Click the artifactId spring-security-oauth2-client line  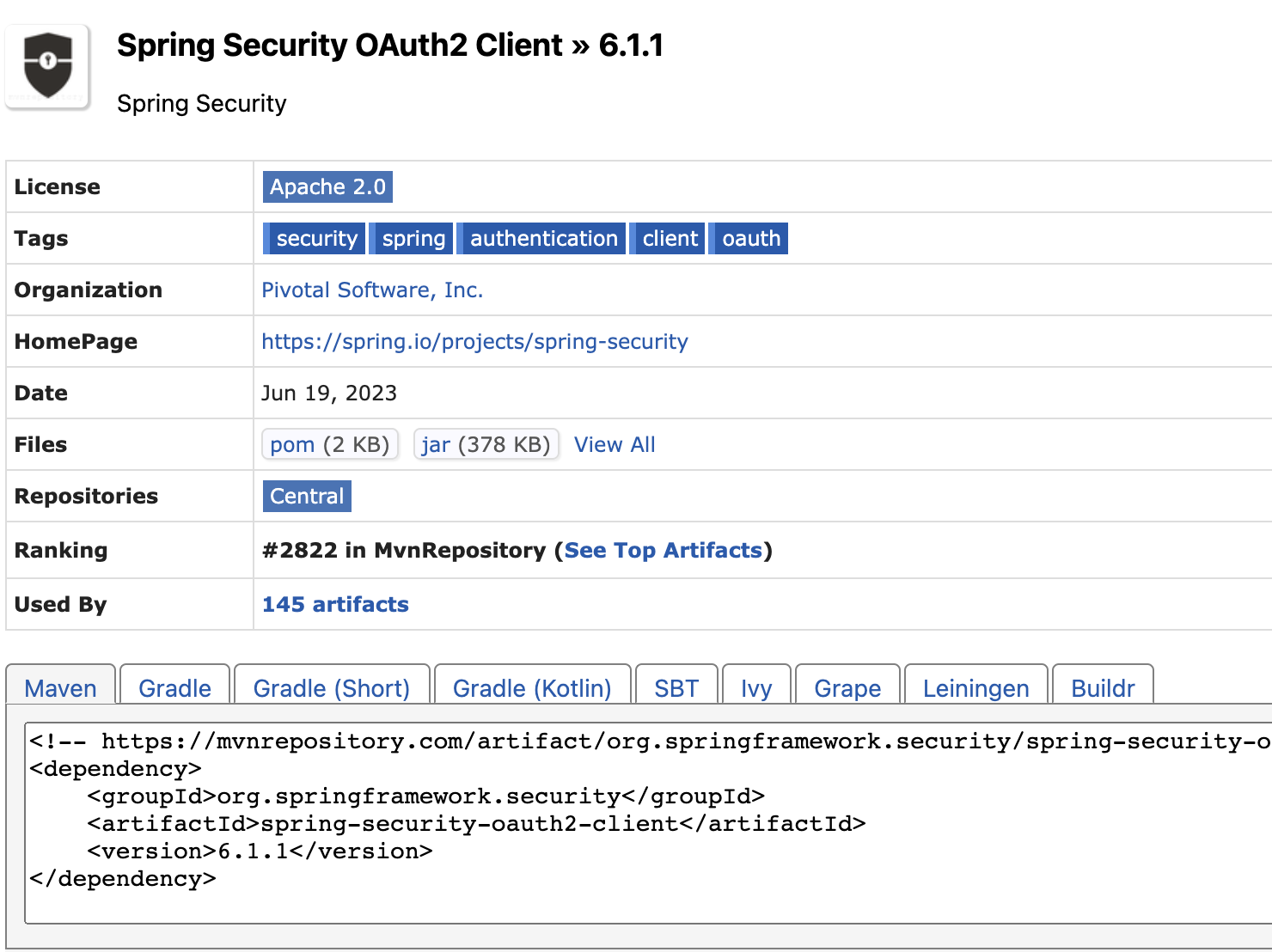pos(476,824)
